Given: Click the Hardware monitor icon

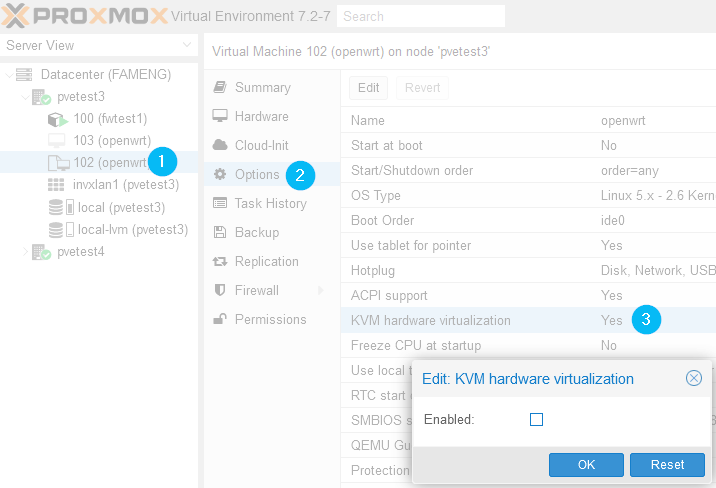Looking at the screenshot, I should [220, 116].
